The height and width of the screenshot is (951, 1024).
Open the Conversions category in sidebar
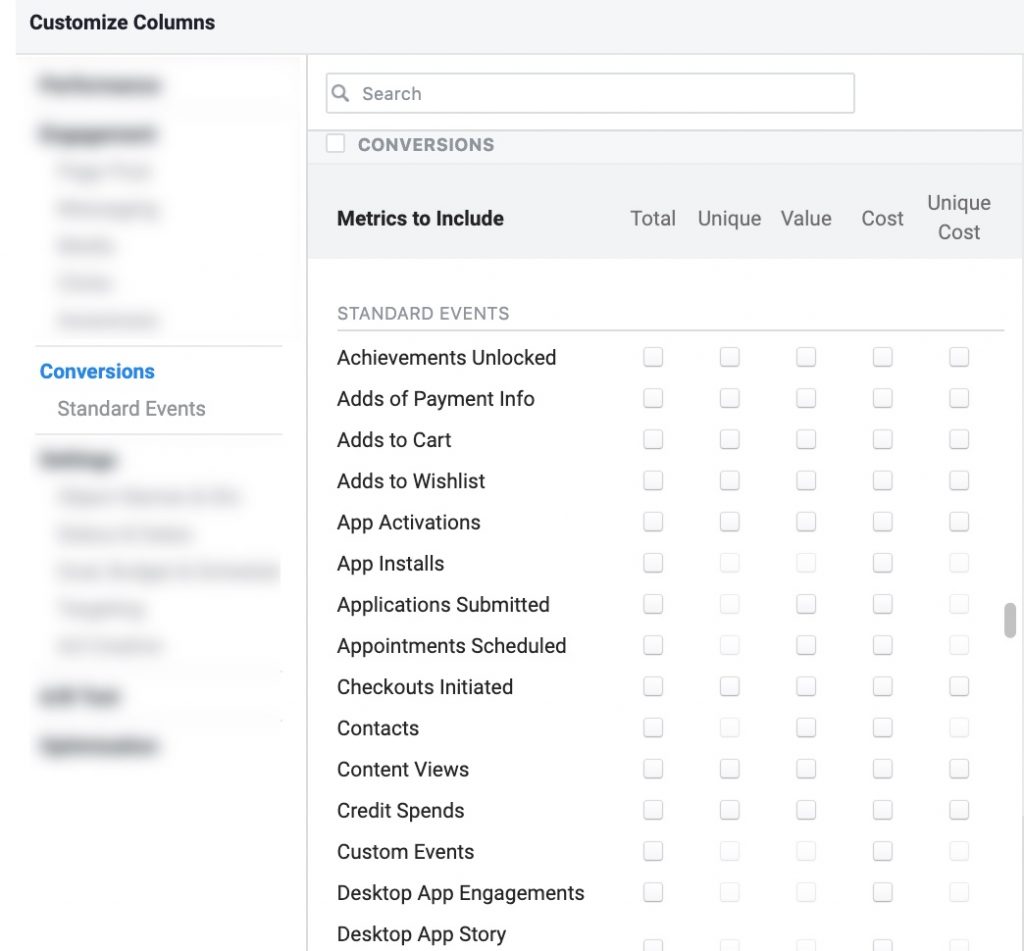pos(97,371)
